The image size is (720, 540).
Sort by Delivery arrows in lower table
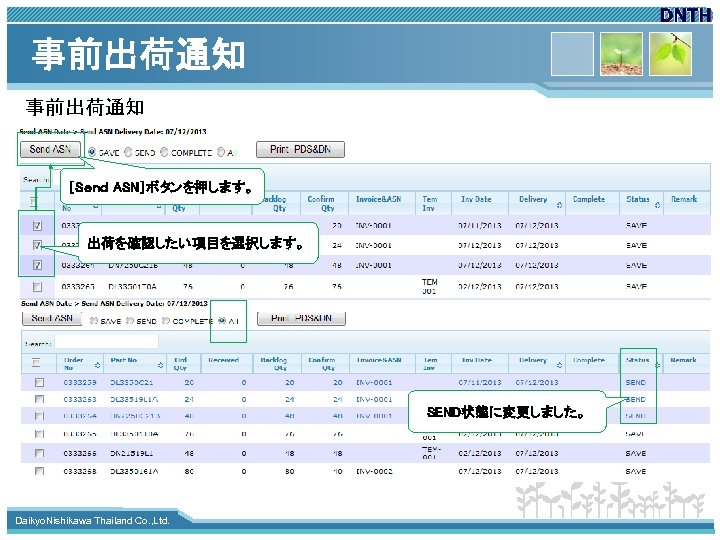559,365
